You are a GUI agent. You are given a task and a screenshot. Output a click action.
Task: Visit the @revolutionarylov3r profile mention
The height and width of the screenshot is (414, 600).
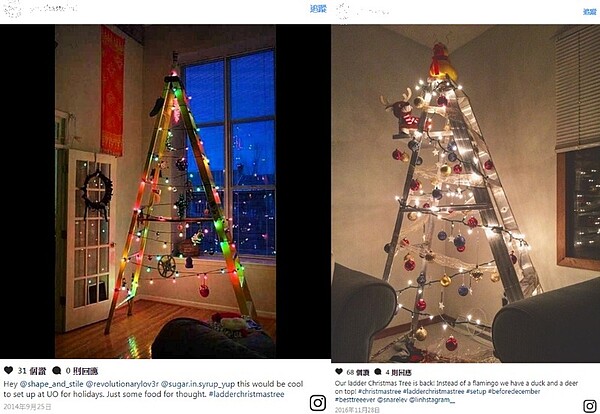click(122, 384)
